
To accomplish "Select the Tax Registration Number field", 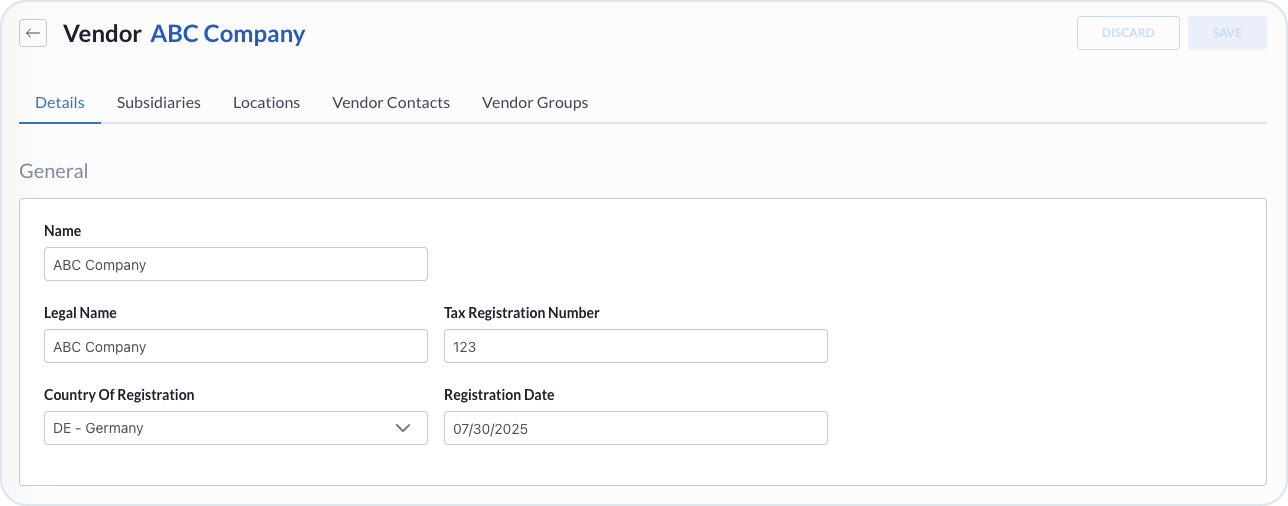I will pos(635,347).
